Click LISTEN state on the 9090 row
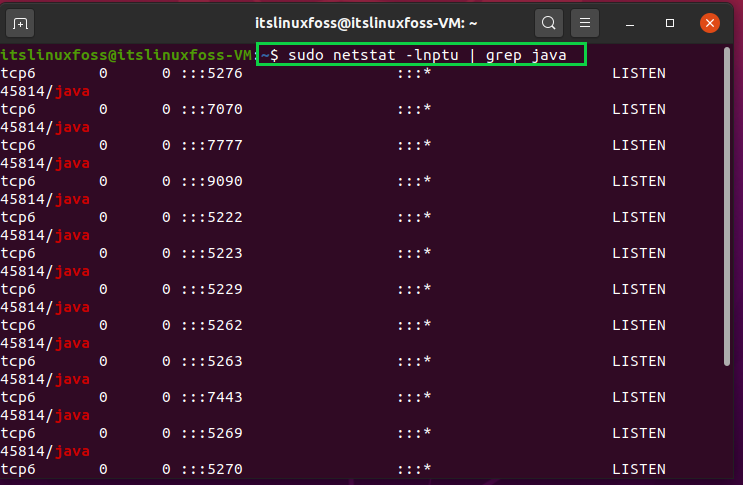Screen dimensions: 743x485 click(x=639, y=181)
